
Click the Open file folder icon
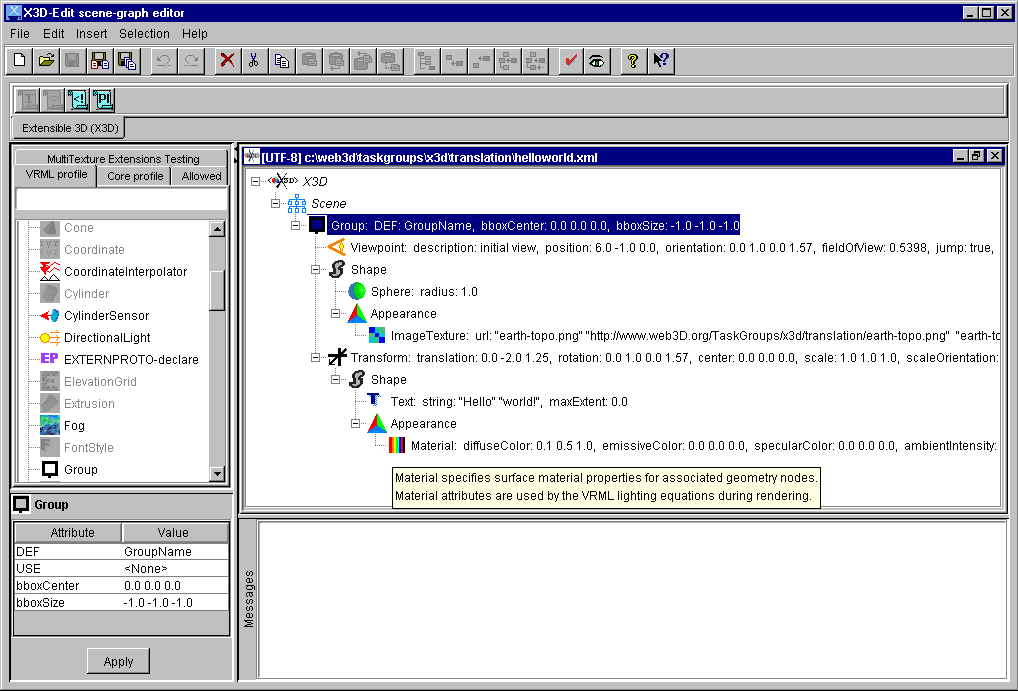[x=46, y=61]
